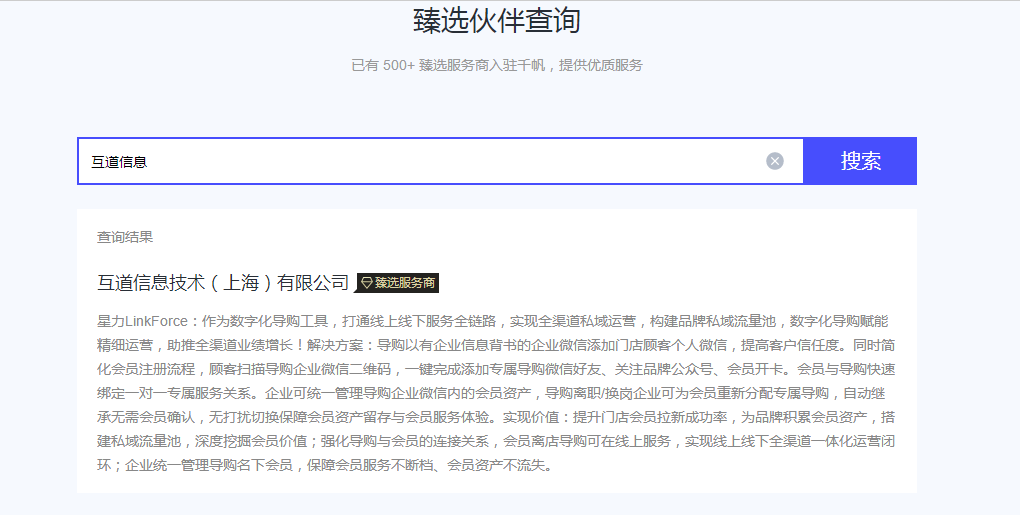
Task: Select the 查询结果 heading text
Action: (125, 237)
